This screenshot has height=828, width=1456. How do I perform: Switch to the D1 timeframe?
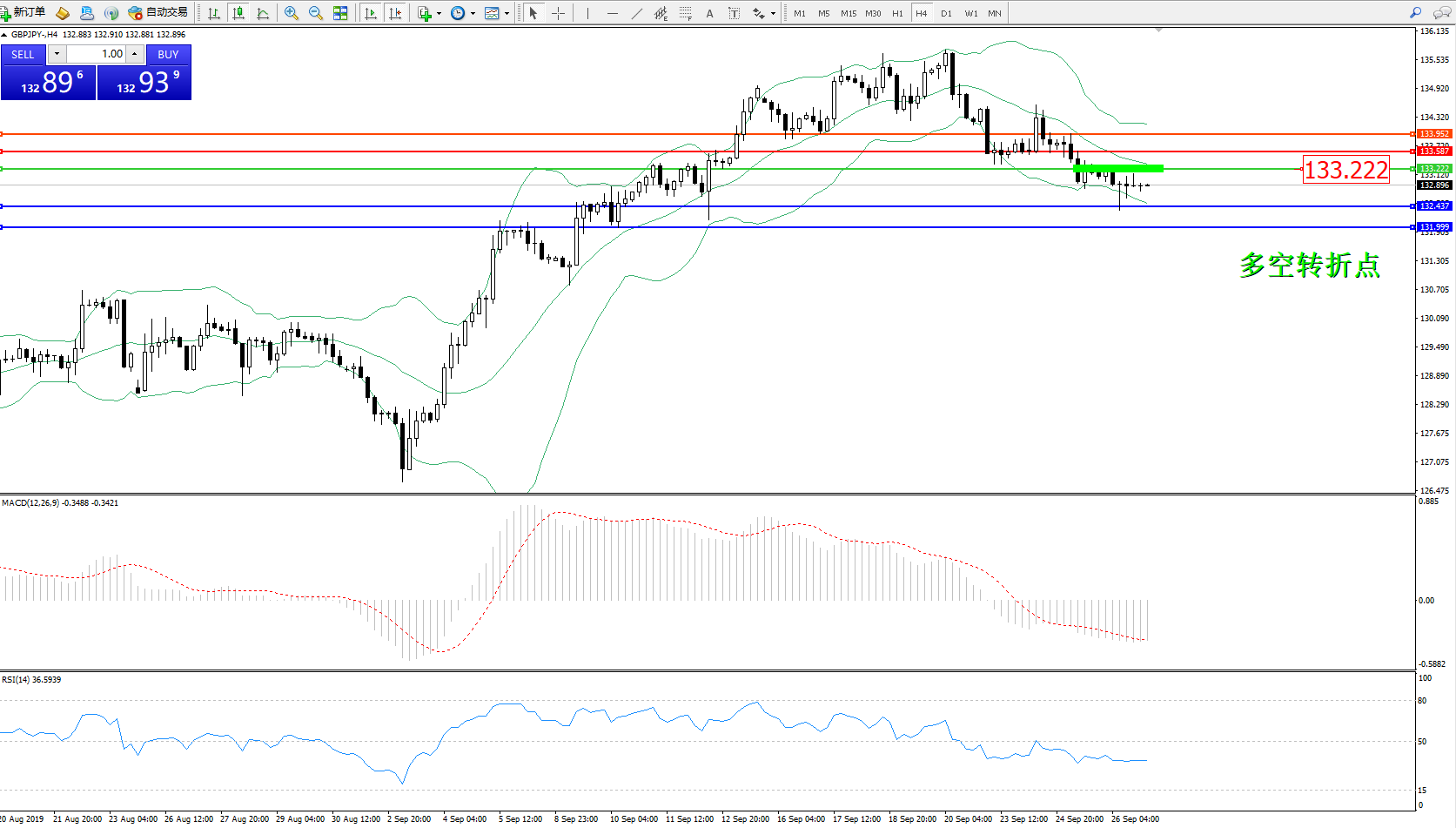pos(946,13)
